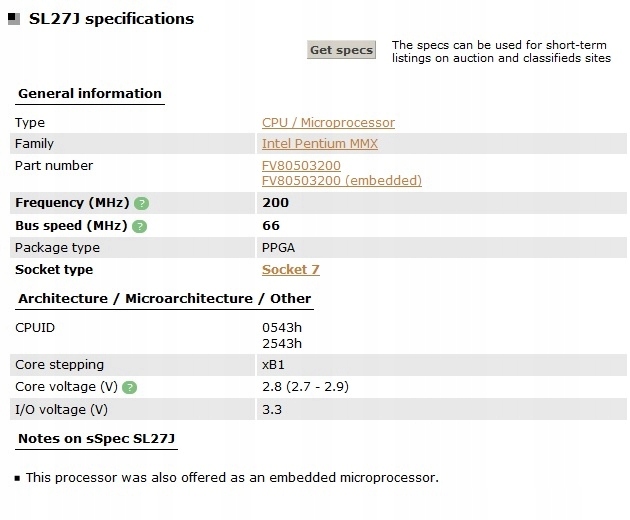630x520 pixels.
Task: Click the square icon before SL27J specifications title
Action: [x=11, y=20]
